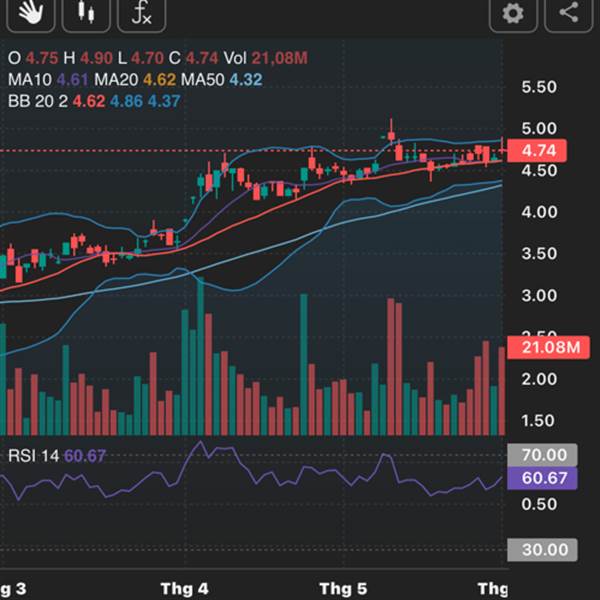The height and width of the screenshot is (600, 600).
Task: Tap the BB upper band value 4.86
Action: point(126,101)
